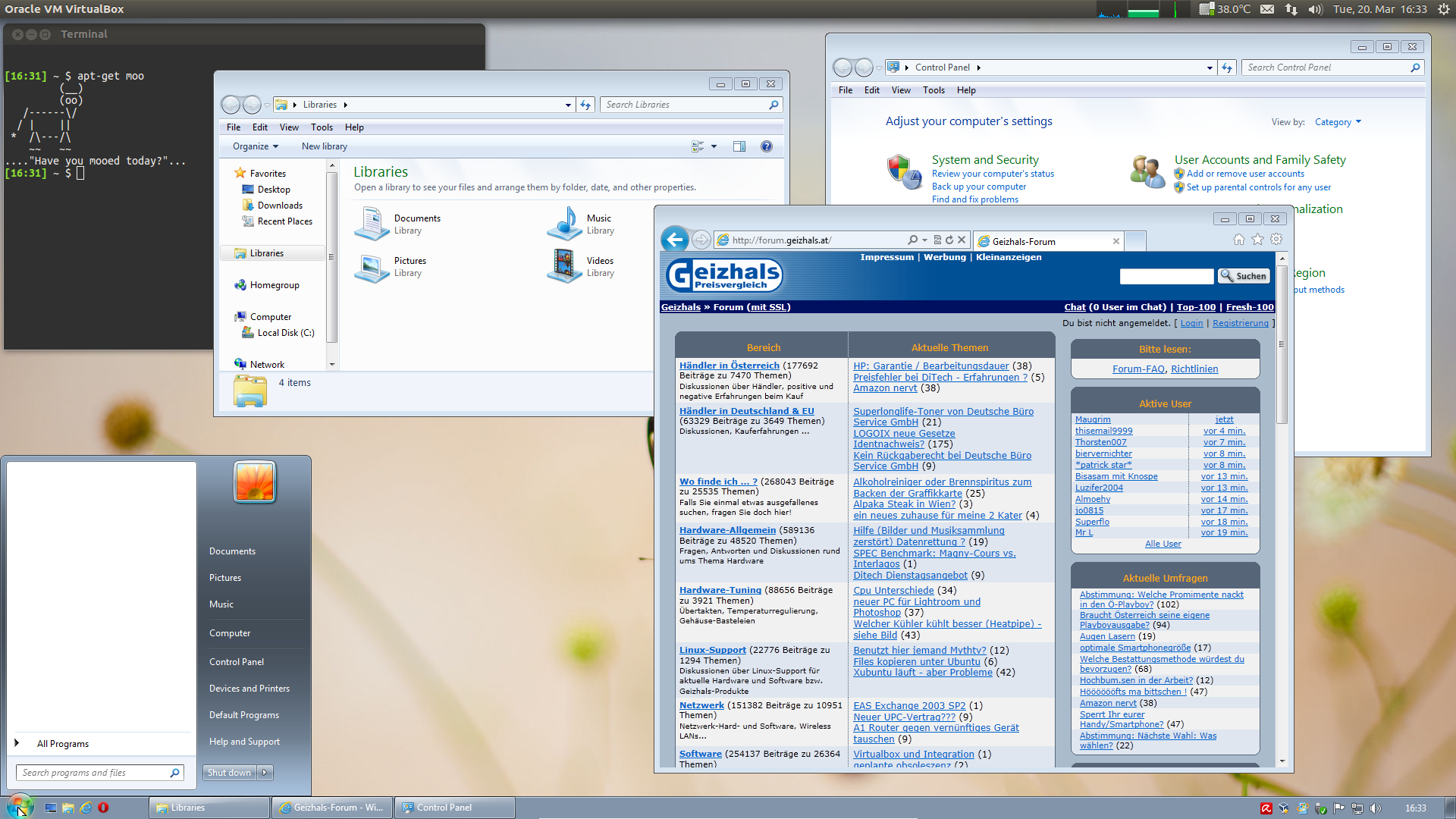1456x819 pixels.
Task: Click the IE back arrow button
Action: tap(674, 240)
